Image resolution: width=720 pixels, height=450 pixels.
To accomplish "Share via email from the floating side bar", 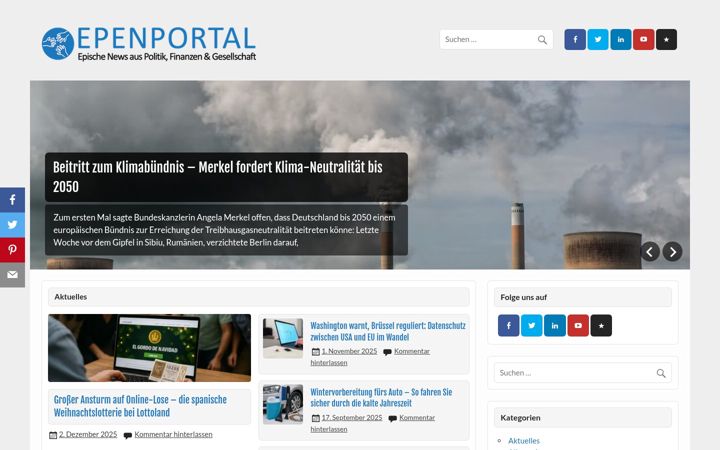I will 12,275.
